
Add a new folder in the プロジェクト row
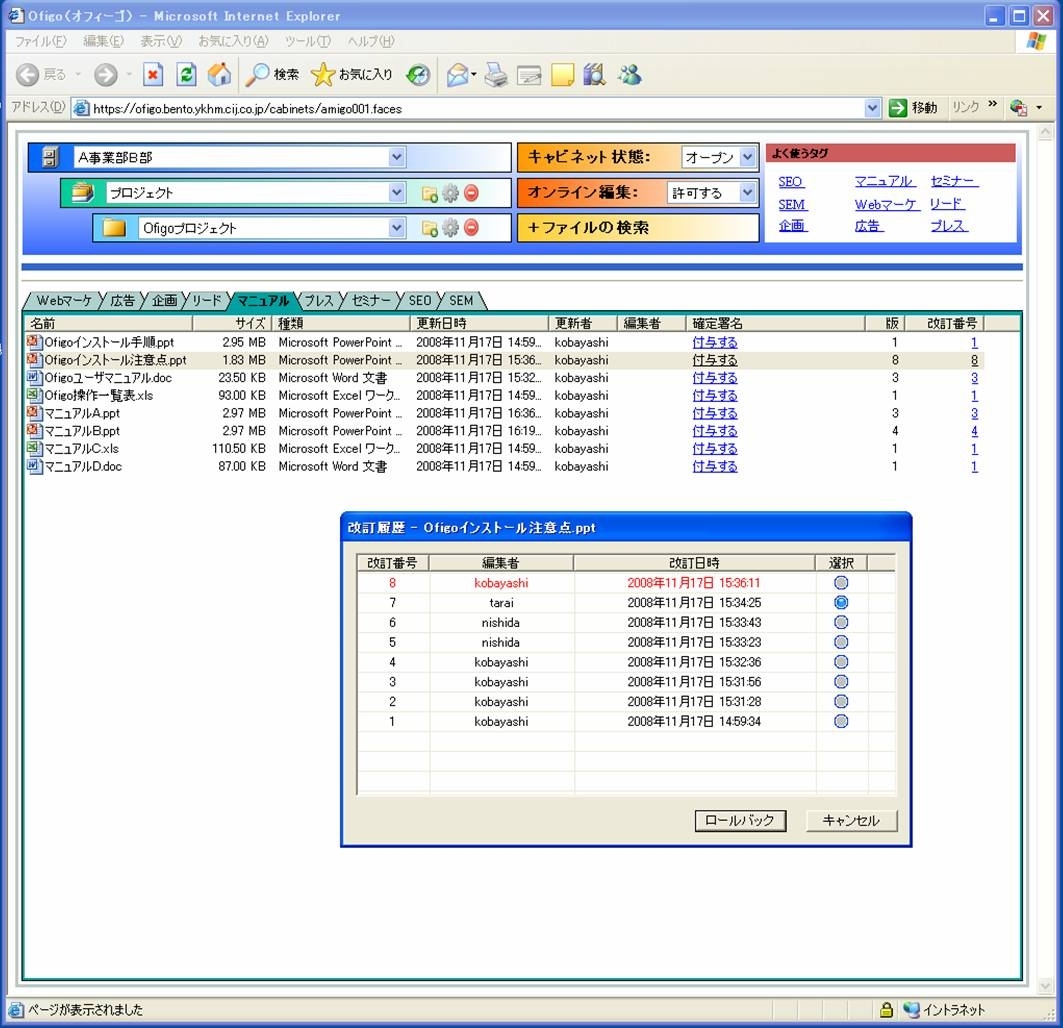pos(429,194)
